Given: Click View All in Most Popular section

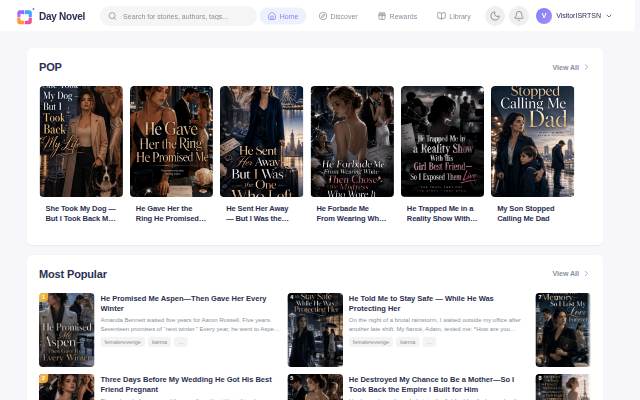Looking at the screenshot, I should 565,273.
